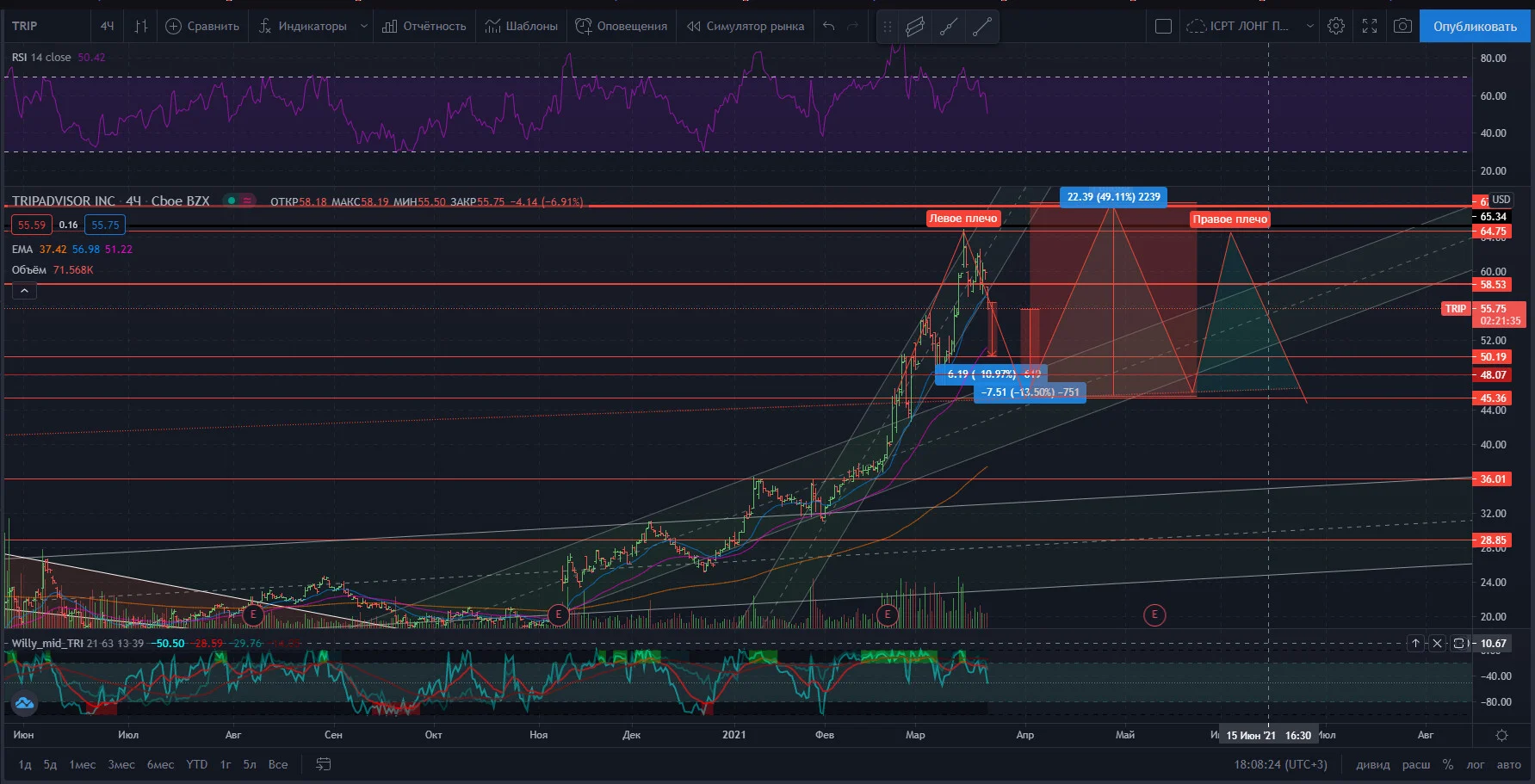Redo the last chart action
Image resolution: width=1535 pixels, height=784 pixels.
tap(853, 26)
